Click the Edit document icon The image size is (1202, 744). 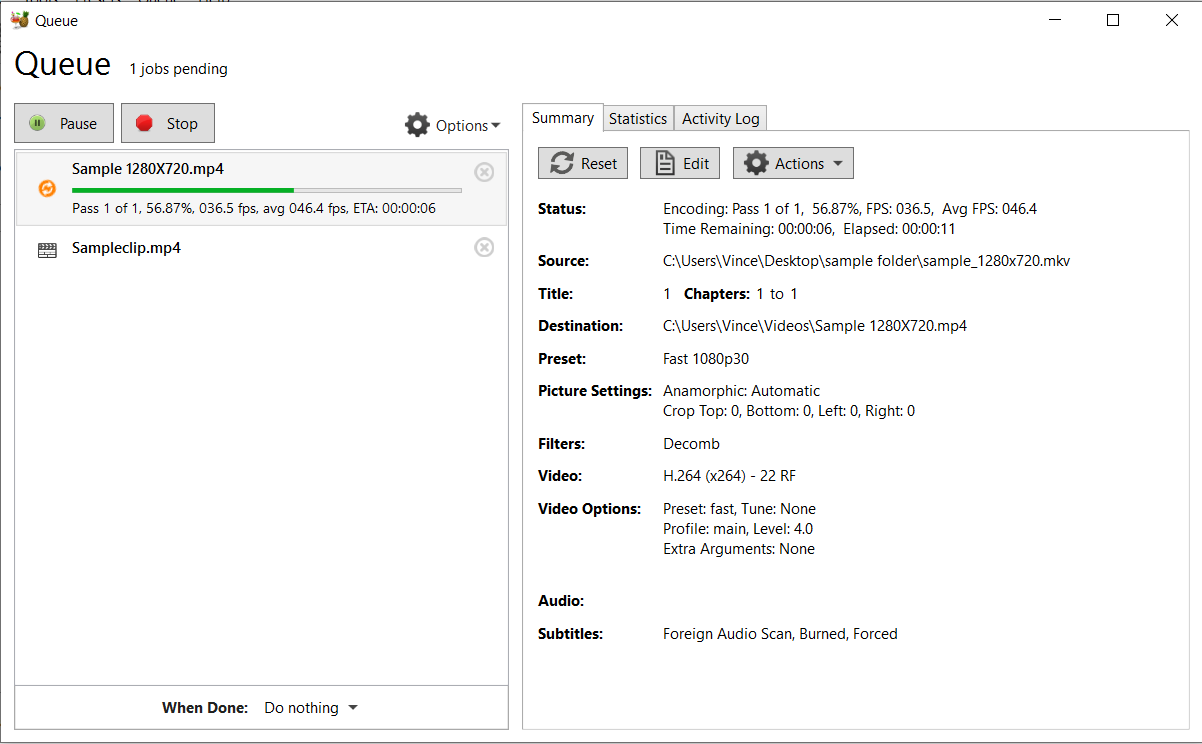pyautogui.click(x=662, y=162)
